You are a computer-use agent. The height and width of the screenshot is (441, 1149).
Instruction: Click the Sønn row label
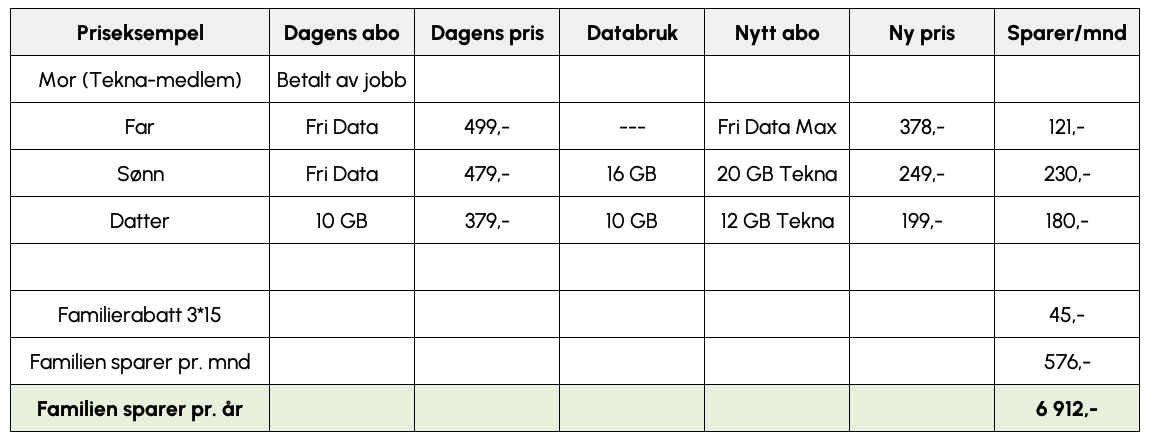coord(140,174)
